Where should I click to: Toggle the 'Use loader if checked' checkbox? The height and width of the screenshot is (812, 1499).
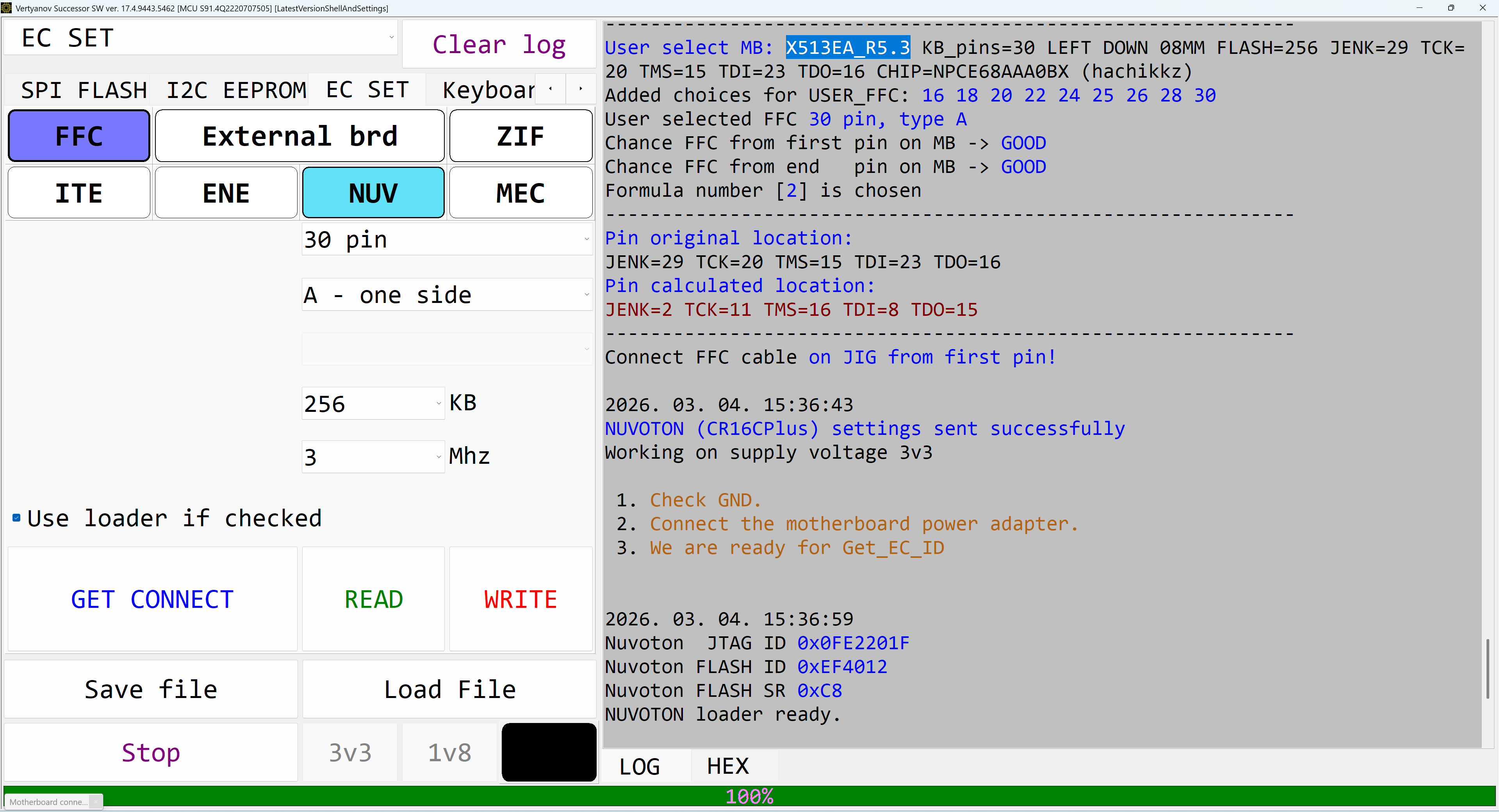pos(16,518)
